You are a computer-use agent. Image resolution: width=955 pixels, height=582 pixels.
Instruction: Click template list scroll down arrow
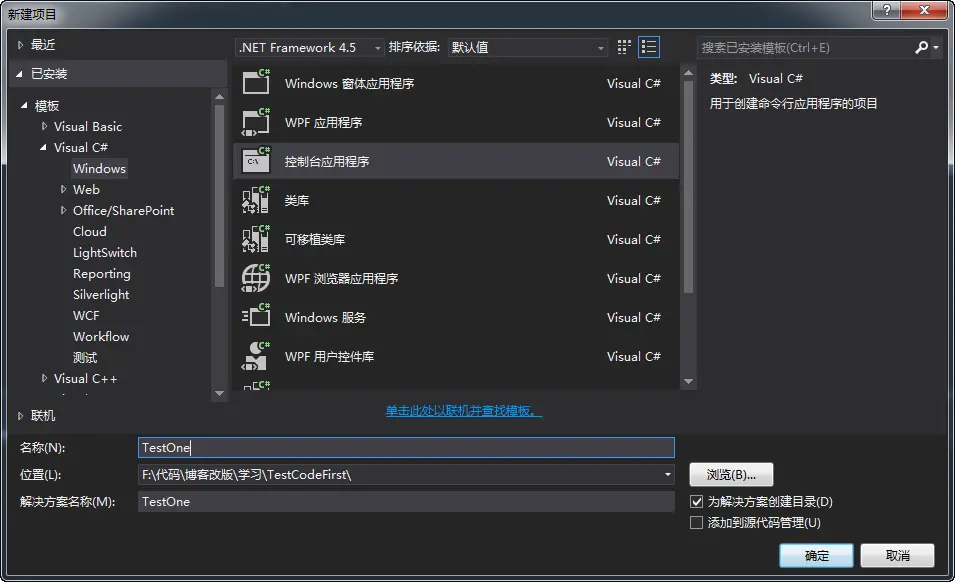tap(688, 381)
